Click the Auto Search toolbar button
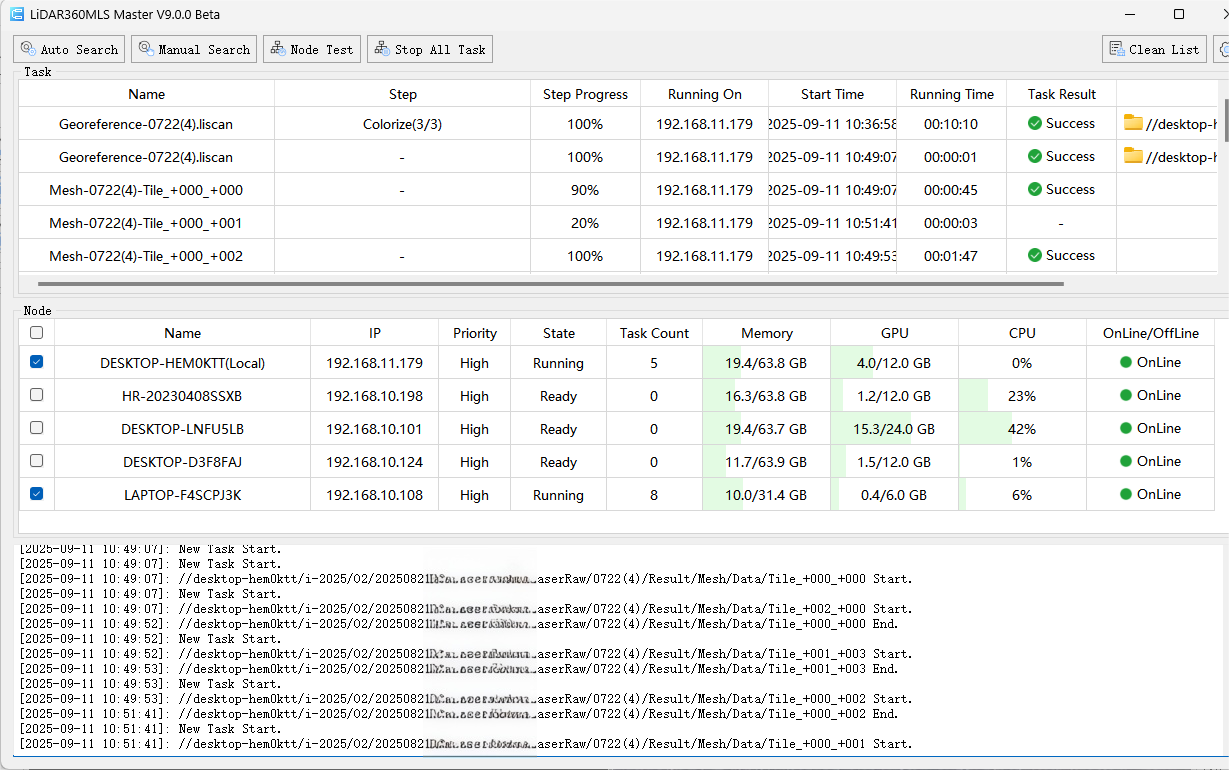Viewport: 1229px width, 770px height. coord(69,49)
